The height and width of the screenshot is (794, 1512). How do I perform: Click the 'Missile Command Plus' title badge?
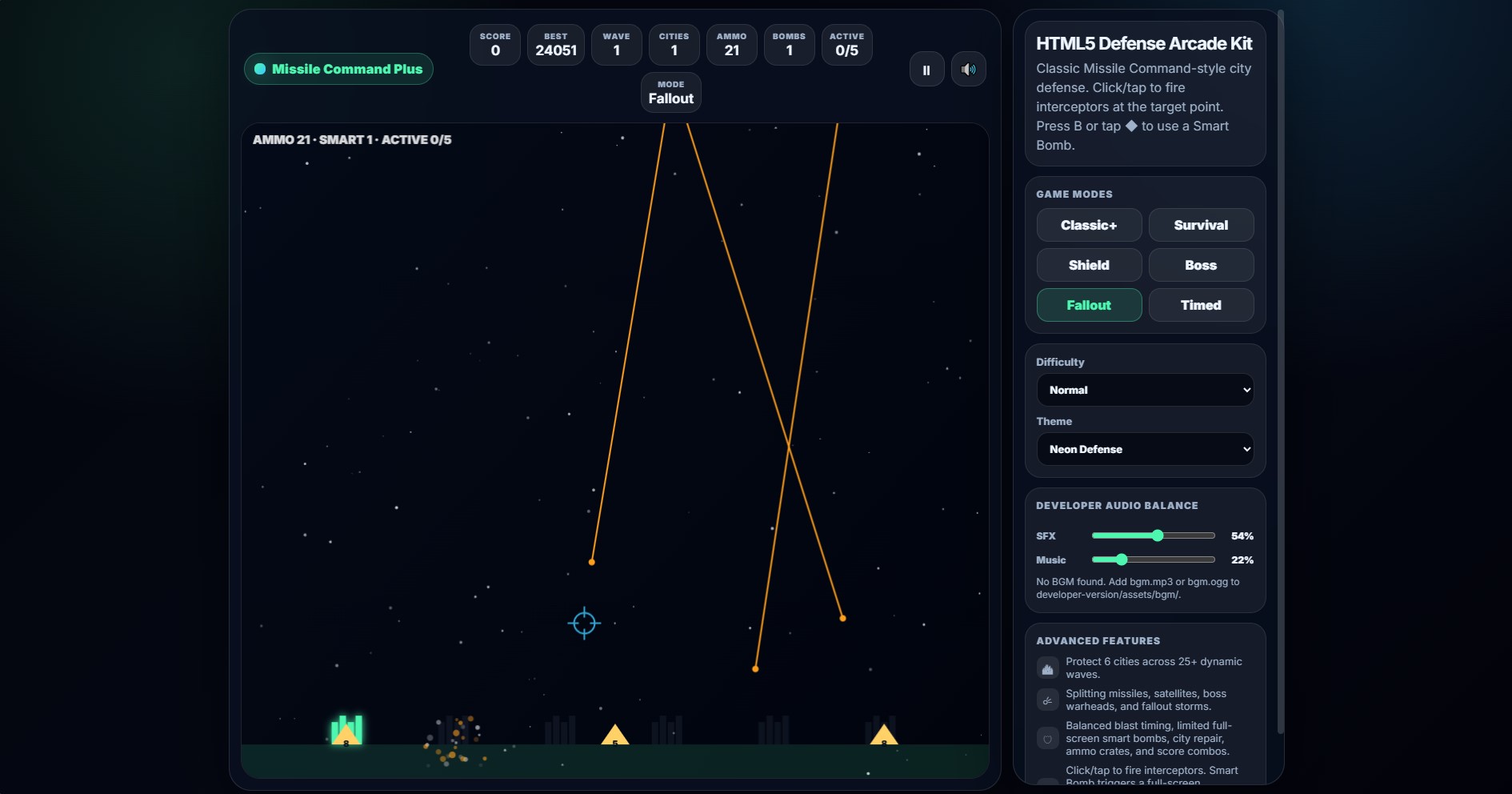[x=338, y=69]
